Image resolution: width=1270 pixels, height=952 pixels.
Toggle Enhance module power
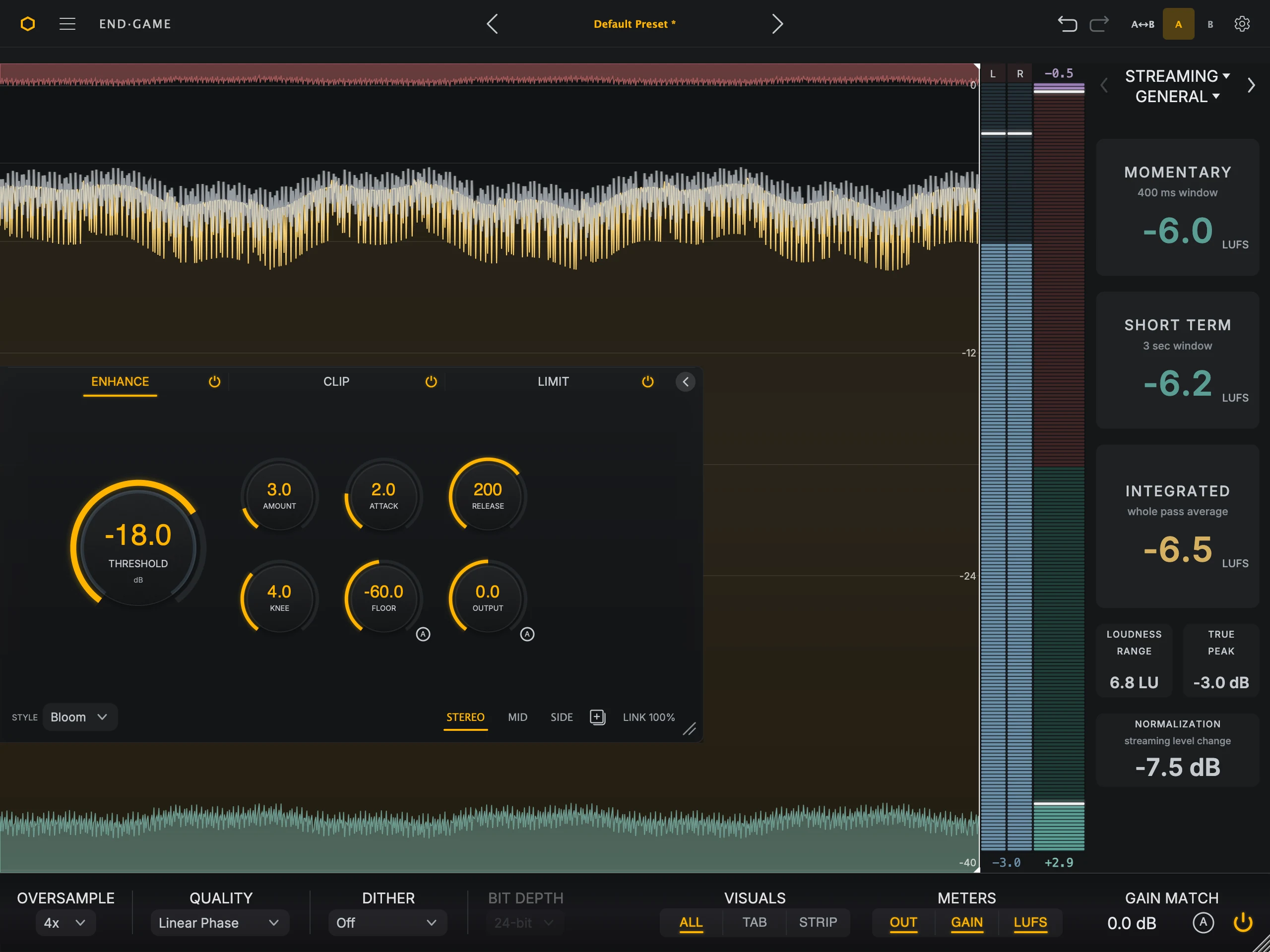(214, 382)
